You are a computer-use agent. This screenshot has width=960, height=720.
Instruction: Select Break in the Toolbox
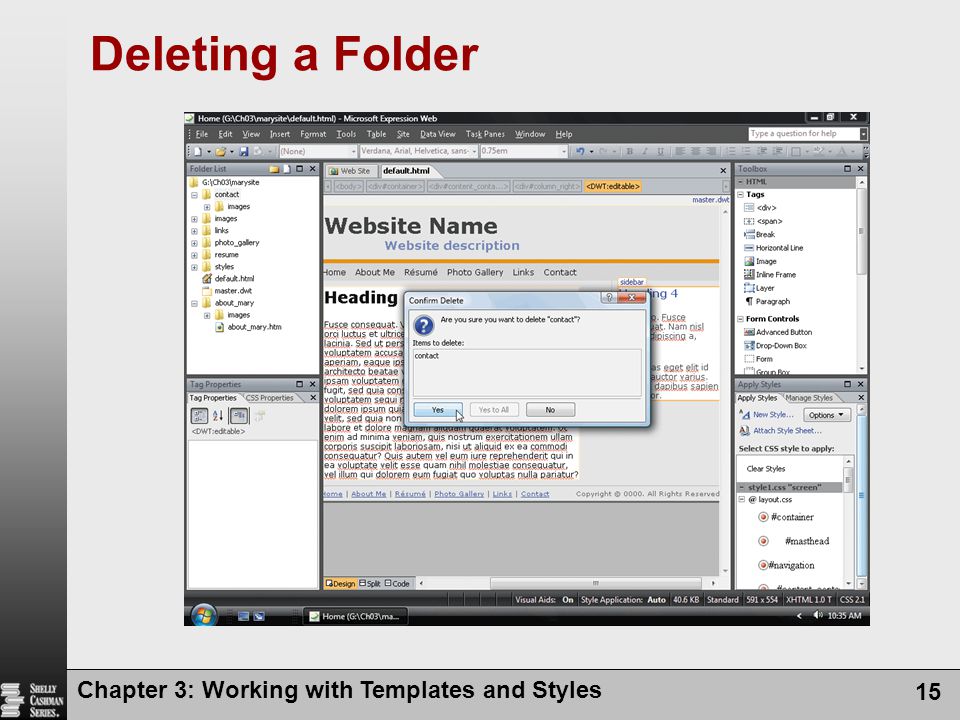coord(759,234)
